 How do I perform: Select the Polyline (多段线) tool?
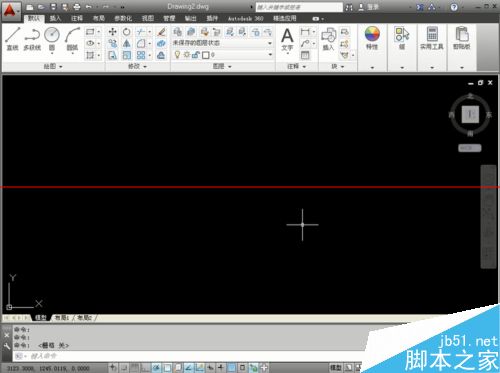point(32,39)
